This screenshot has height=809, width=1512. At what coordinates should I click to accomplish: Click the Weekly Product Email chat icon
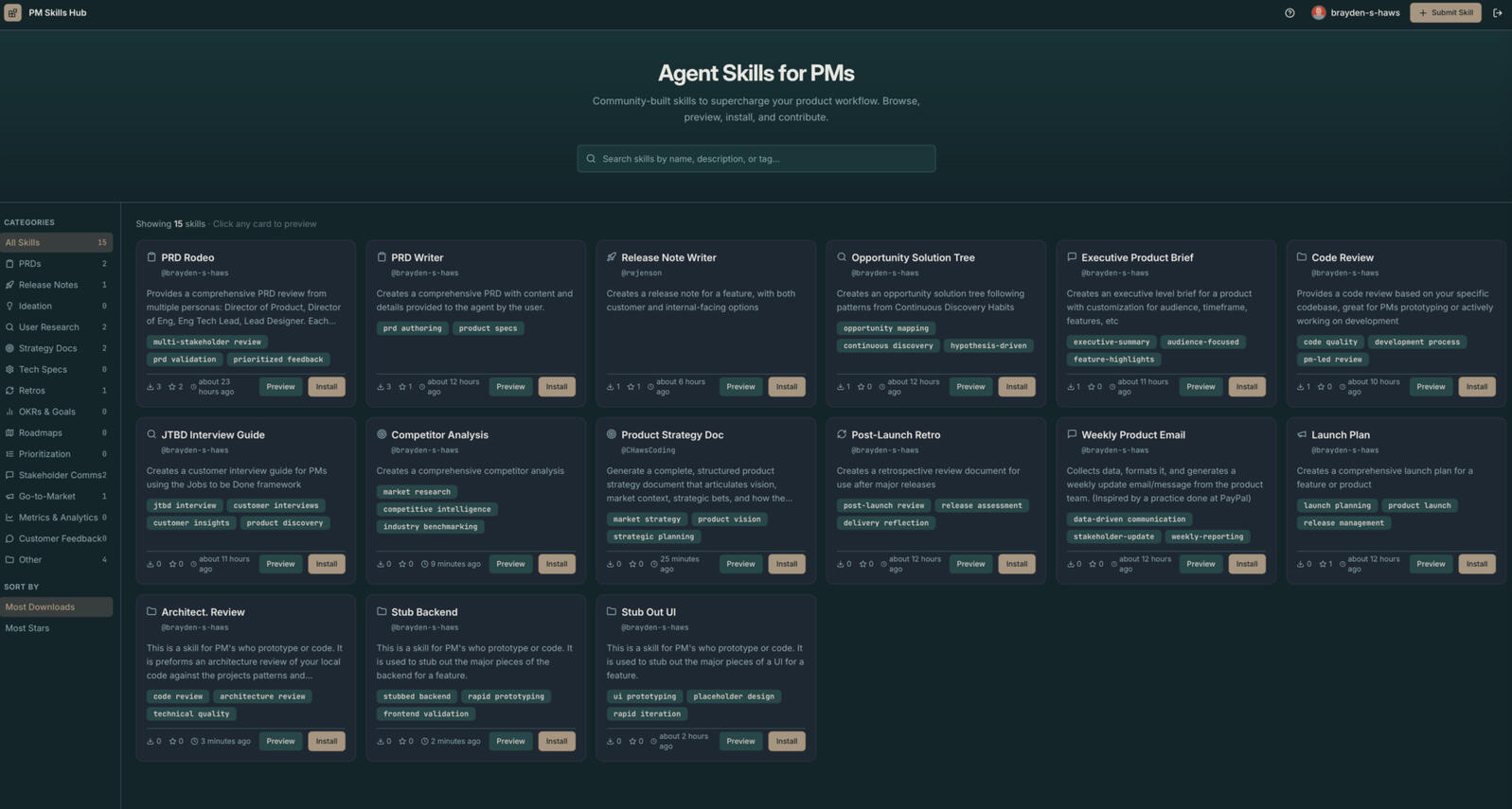click(1072, 434)
